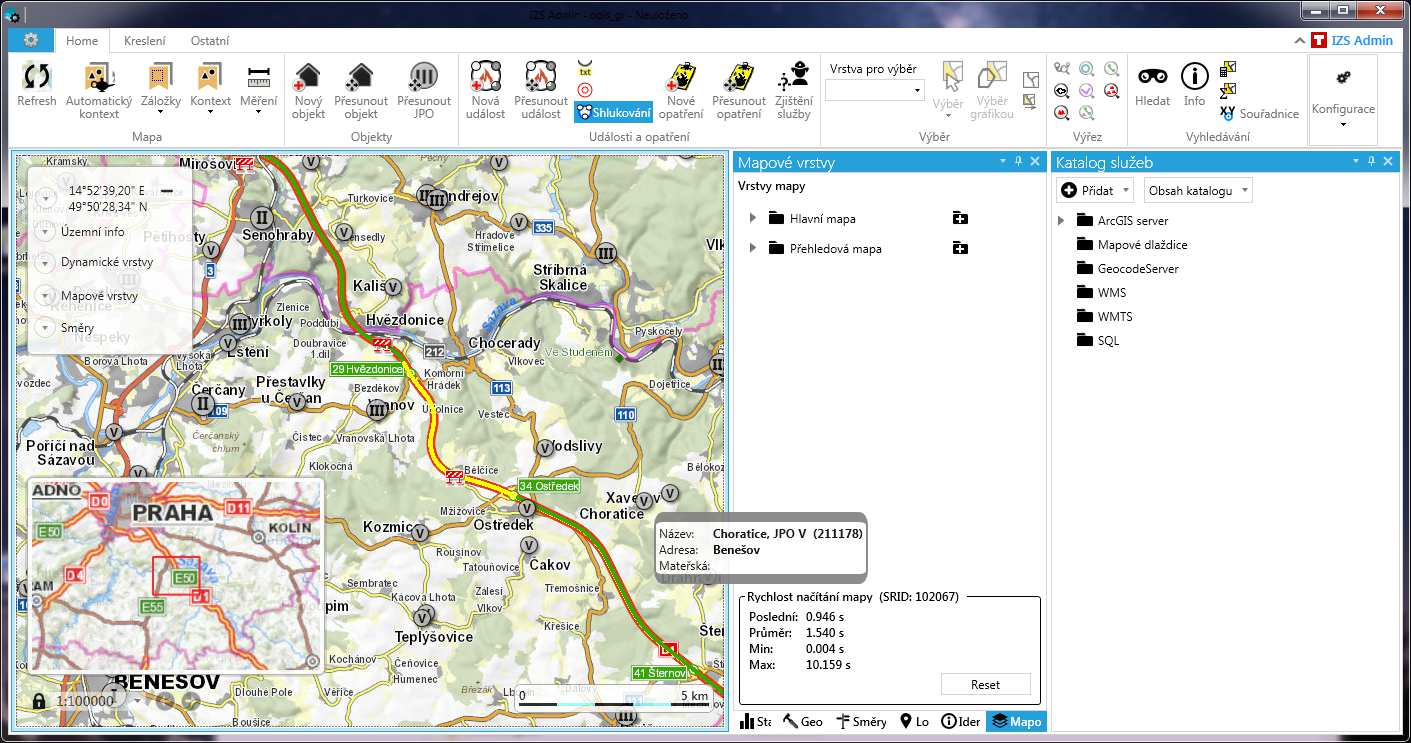Expand Územní info section on map

[44, 231]
